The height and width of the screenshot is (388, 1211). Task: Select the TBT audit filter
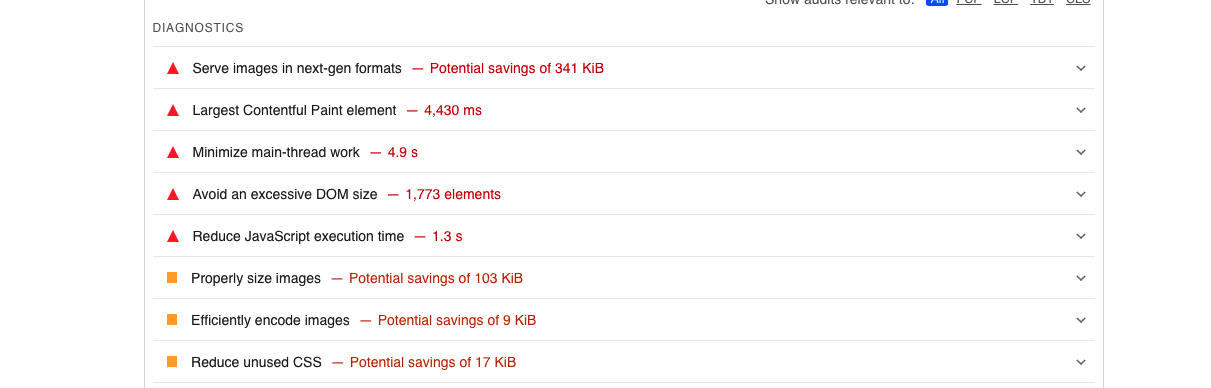[1041, 2]
